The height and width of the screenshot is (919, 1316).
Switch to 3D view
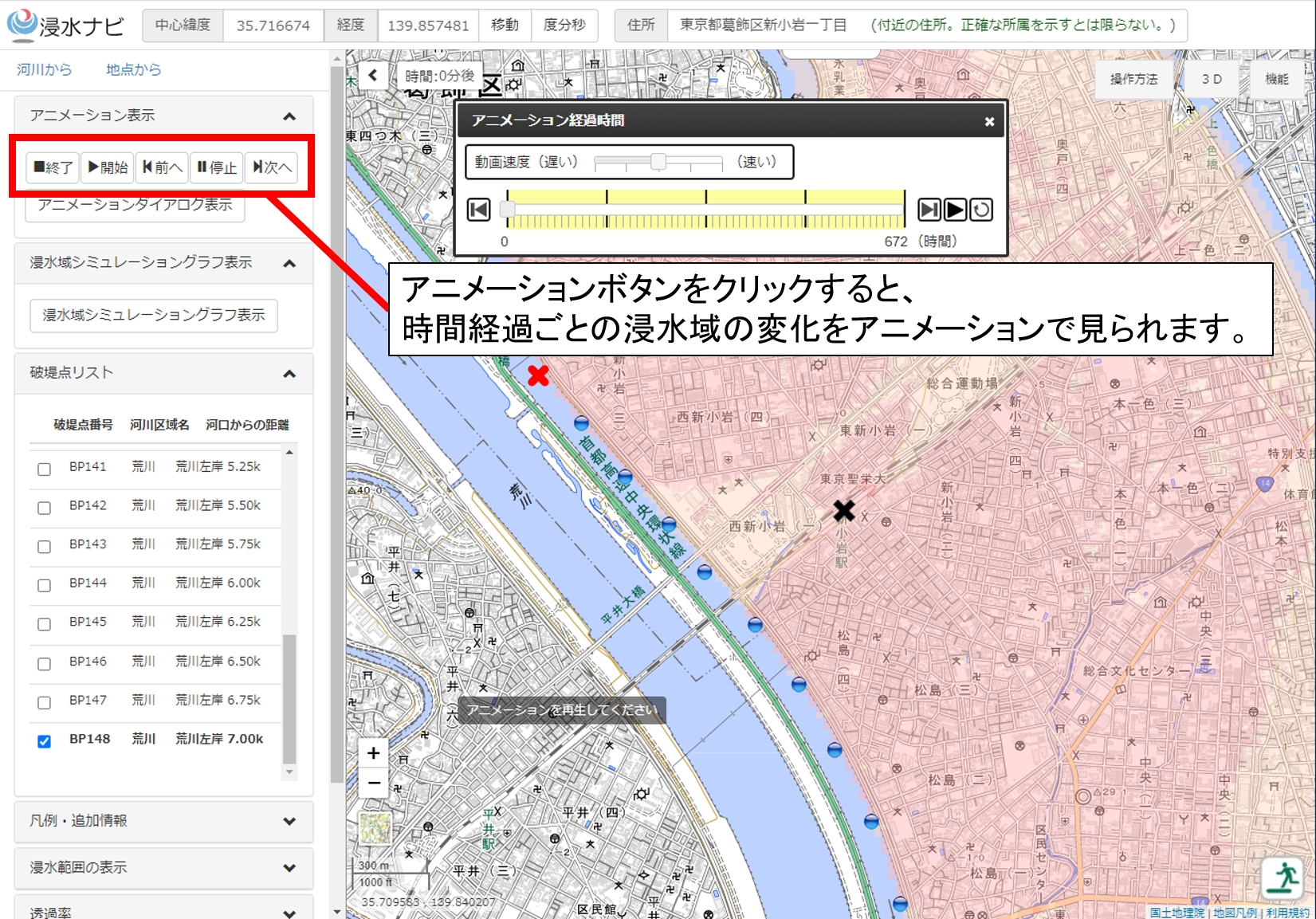1212,79
